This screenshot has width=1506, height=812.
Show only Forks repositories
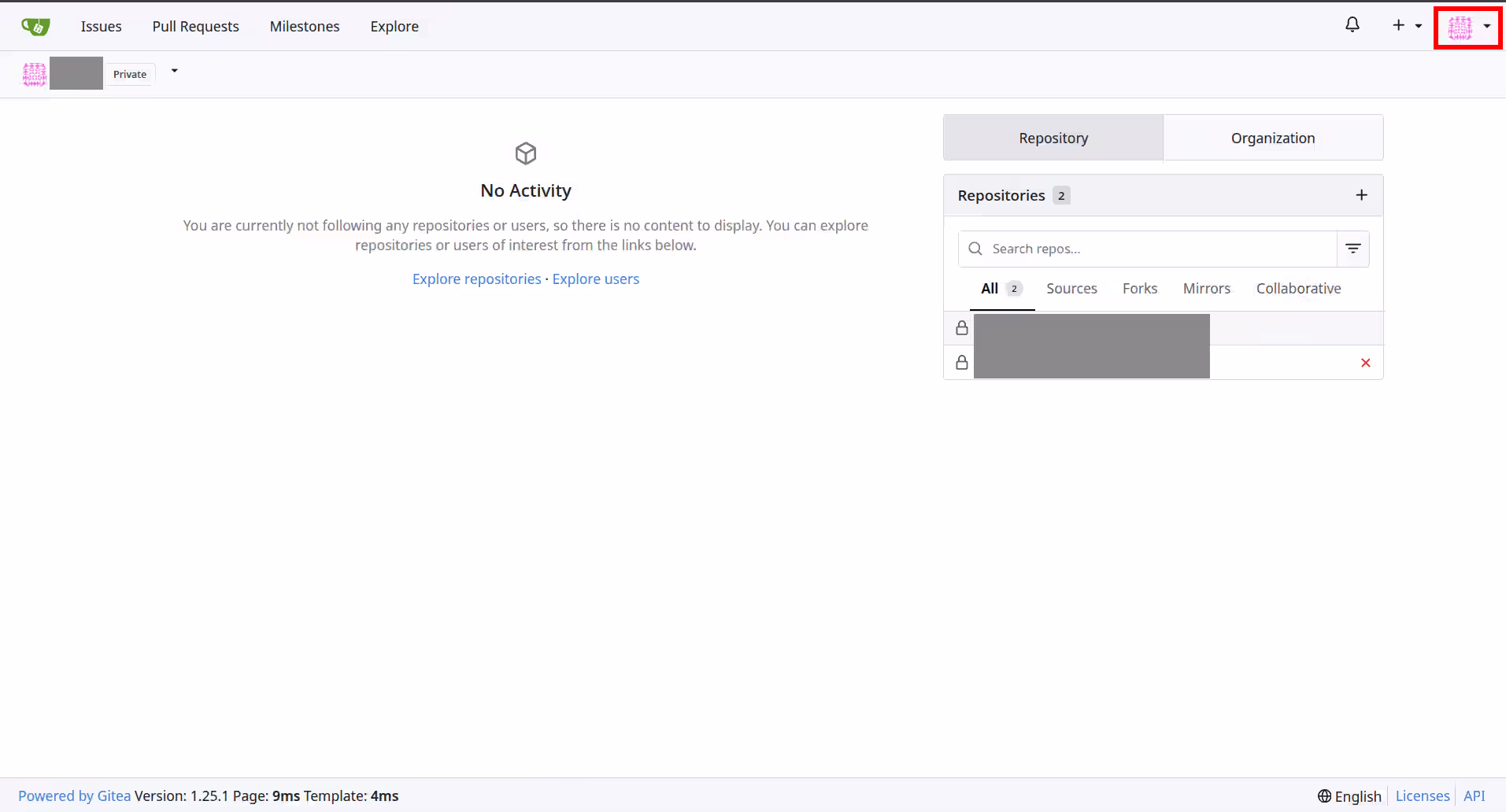pos(1139,289)
